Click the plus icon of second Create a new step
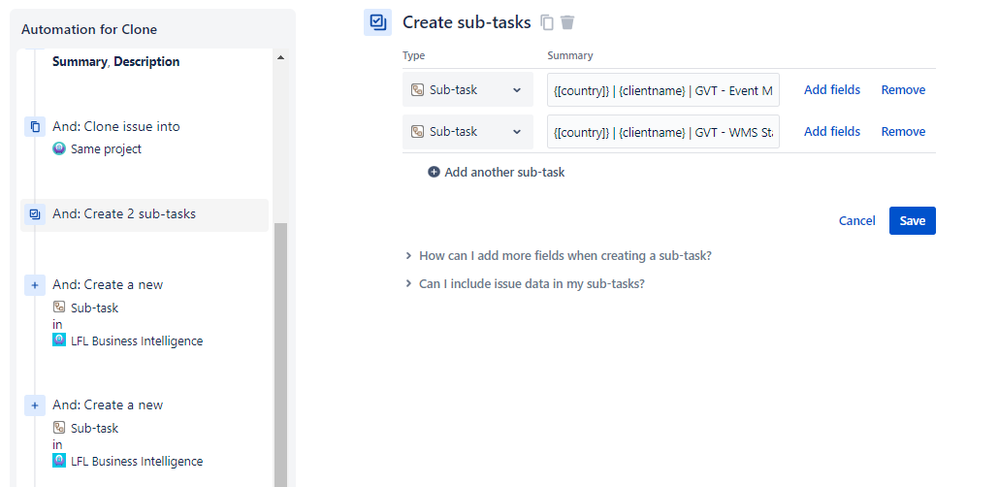This screenshot has height=487, width=999. pos(35,405)
